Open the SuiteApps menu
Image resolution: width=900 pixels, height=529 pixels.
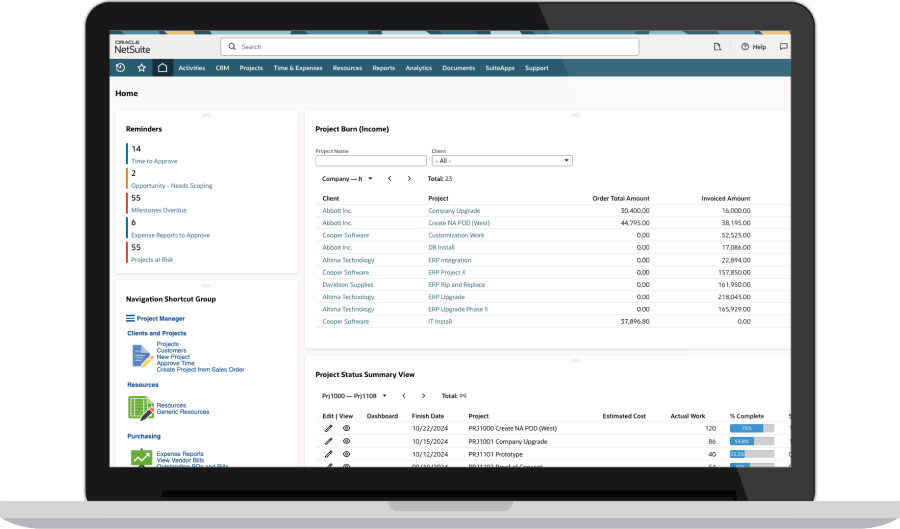tap(499, 68)
